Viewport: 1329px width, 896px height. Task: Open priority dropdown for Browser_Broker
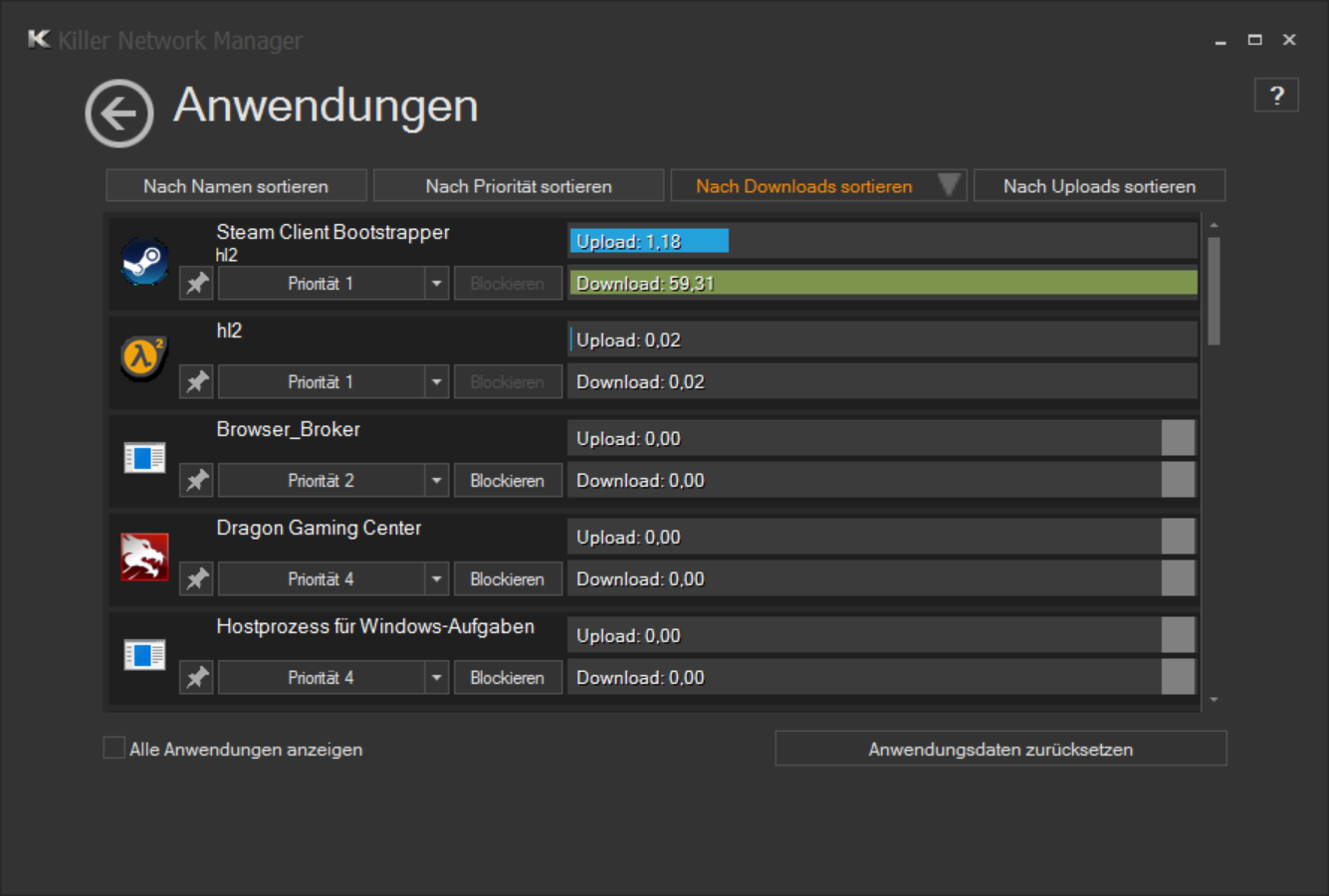coord(437,481)
